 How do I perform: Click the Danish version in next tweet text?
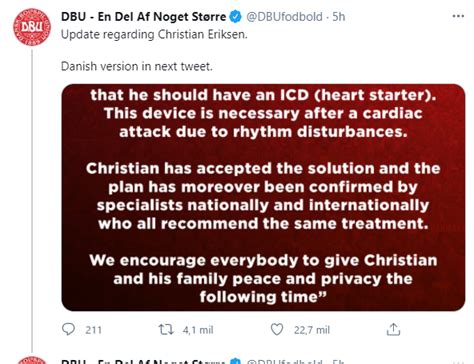point(137,66)
